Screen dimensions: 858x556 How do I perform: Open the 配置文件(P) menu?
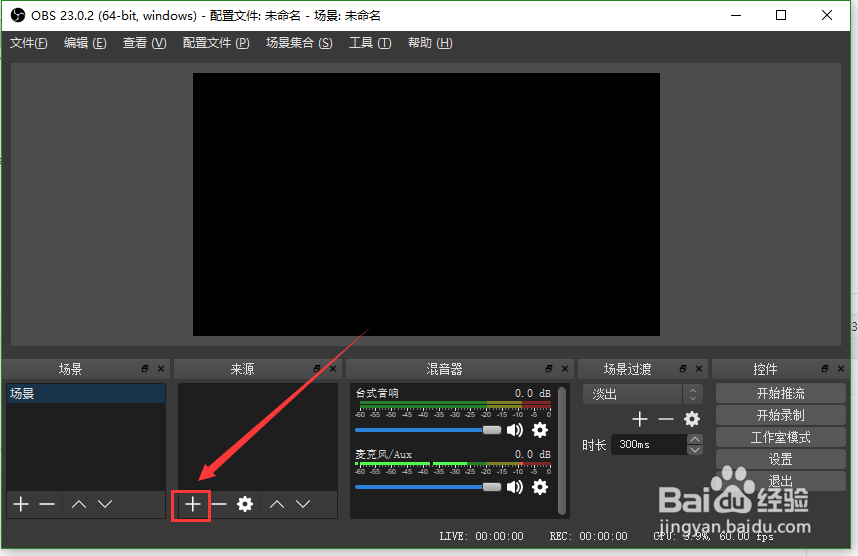pos(216,43)
